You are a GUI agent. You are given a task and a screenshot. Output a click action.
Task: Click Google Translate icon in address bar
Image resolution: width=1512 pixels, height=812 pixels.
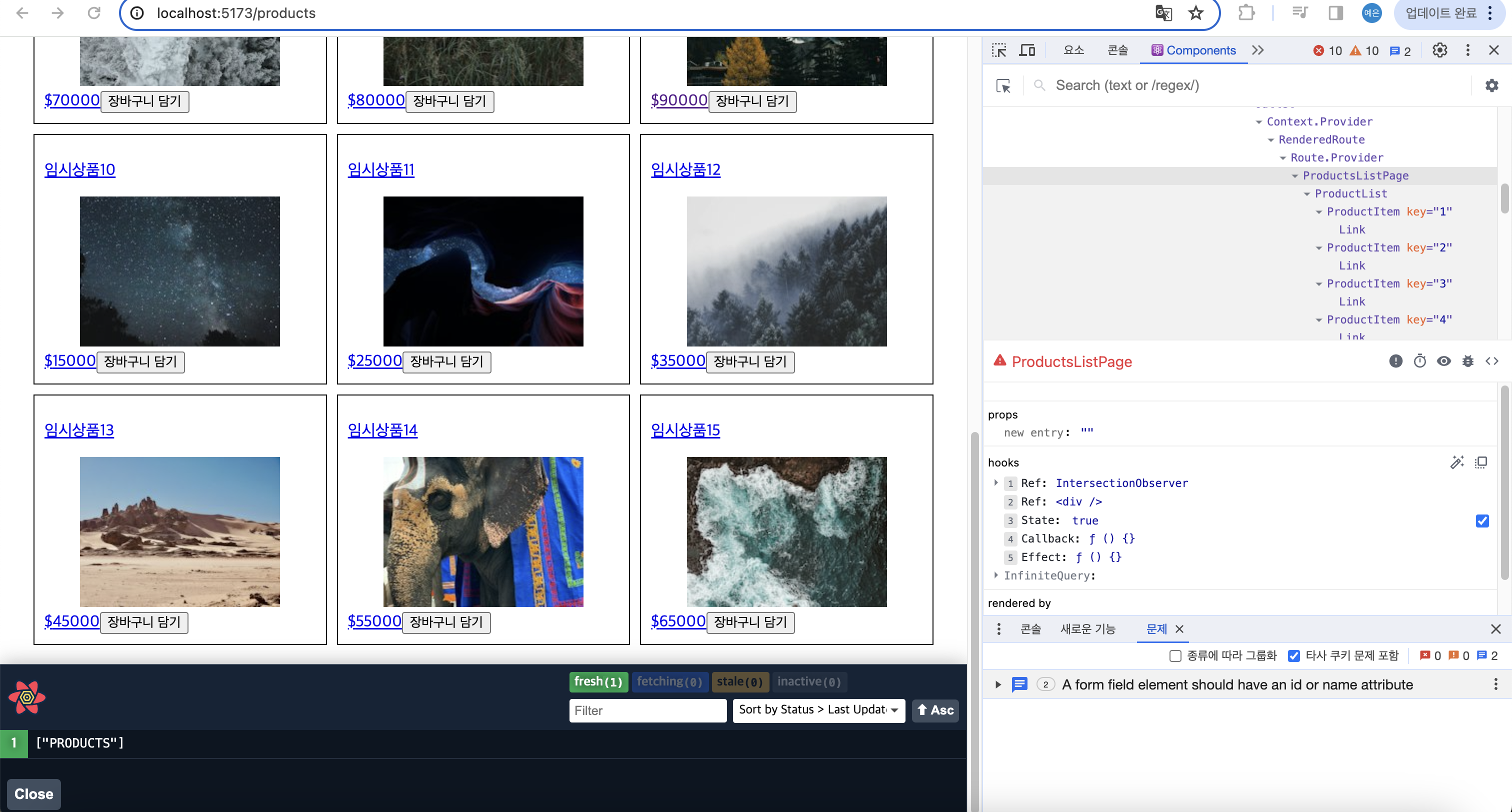pyautogui.click(x=1163, y=13)
